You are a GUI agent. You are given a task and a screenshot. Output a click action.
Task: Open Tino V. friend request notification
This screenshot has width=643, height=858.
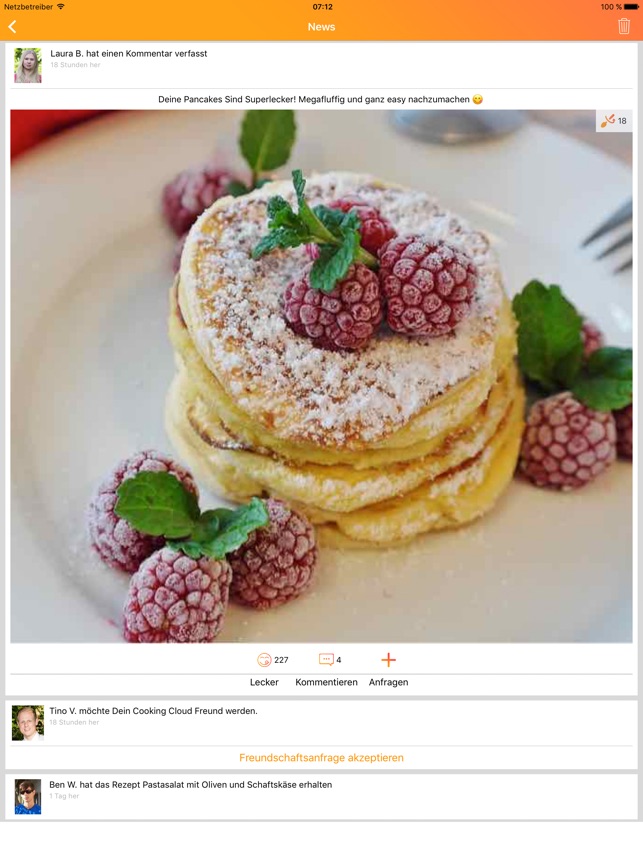point(321,723)
